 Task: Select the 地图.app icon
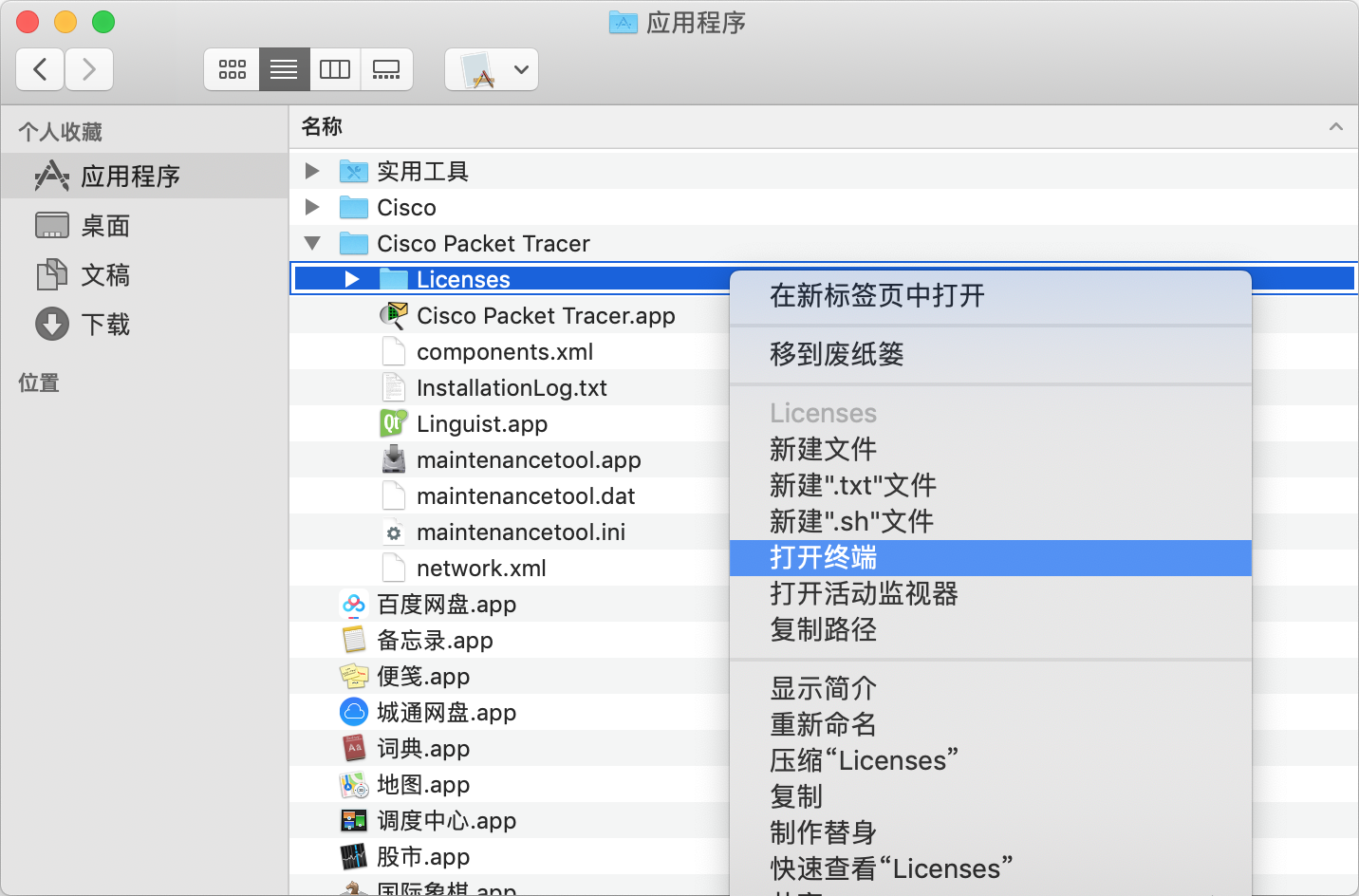pos(354,784)
